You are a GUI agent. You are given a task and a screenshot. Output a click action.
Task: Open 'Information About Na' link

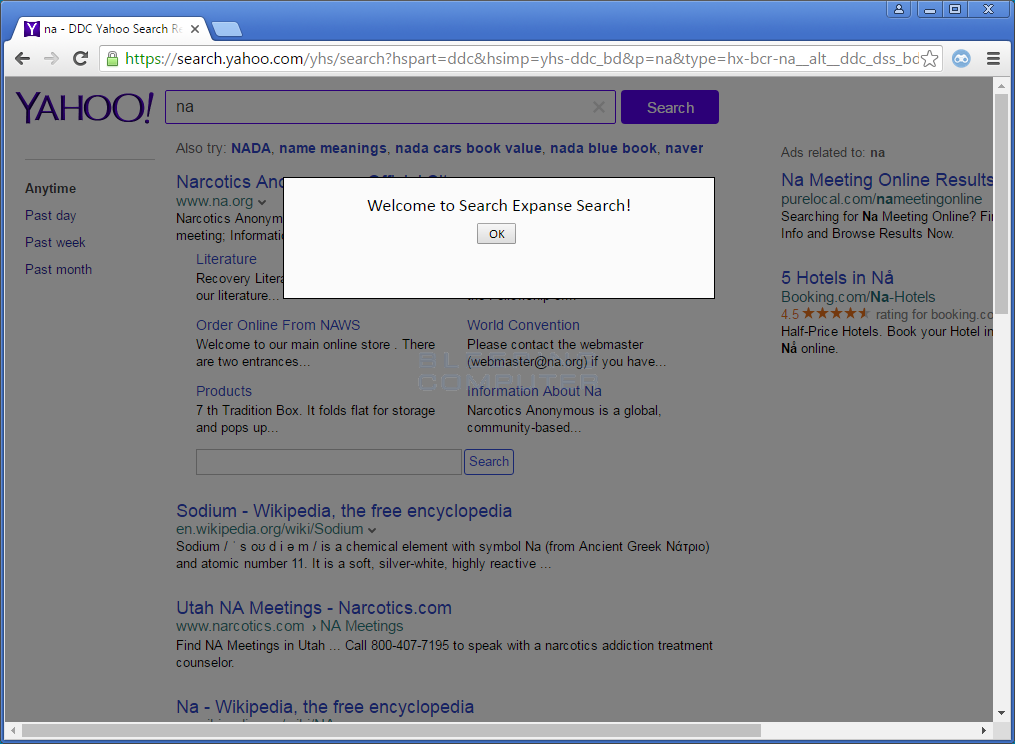click(534, 391)
